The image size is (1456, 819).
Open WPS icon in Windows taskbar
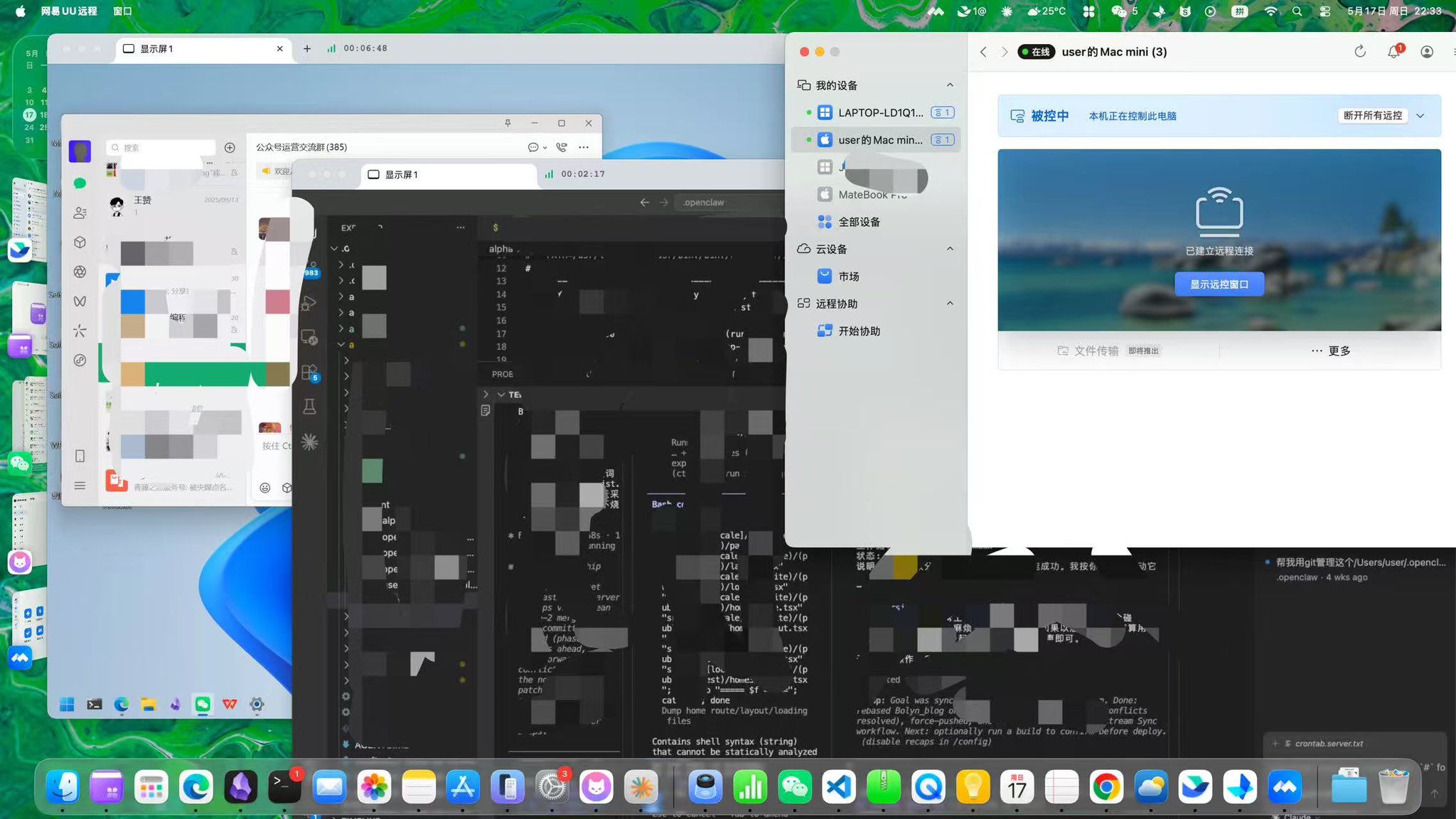(230, 705)
